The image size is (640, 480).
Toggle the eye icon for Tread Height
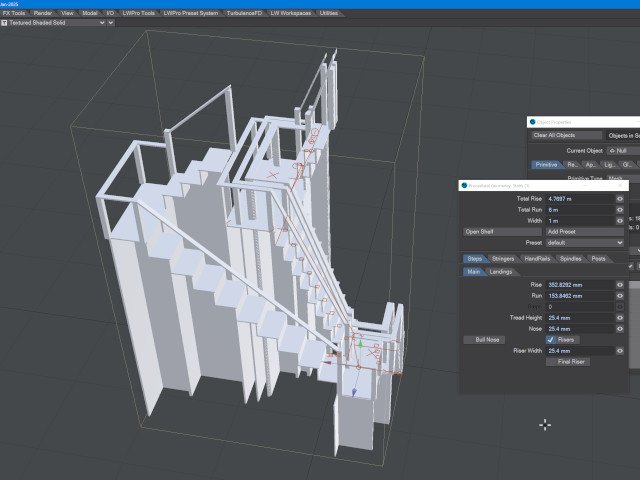(x=620, y=318)
